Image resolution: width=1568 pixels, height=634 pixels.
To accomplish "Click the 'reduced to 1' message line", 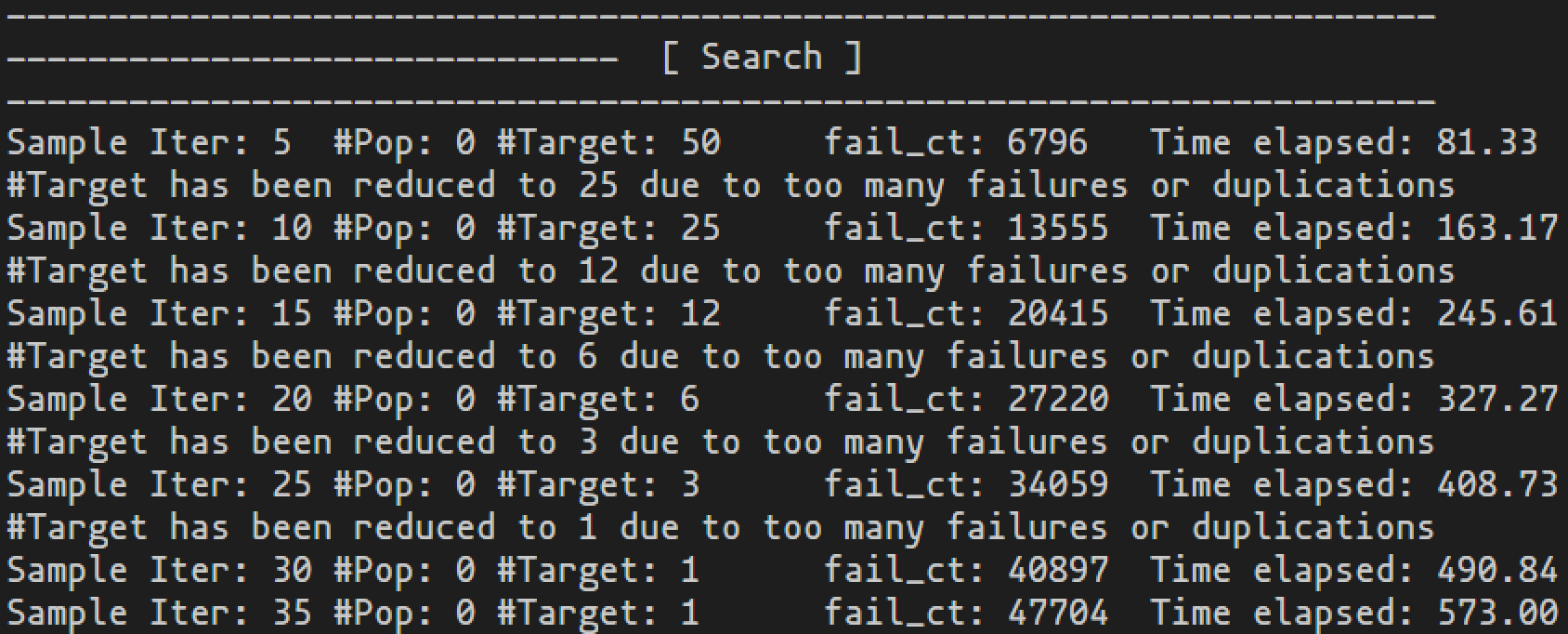I will click(720, 527).
